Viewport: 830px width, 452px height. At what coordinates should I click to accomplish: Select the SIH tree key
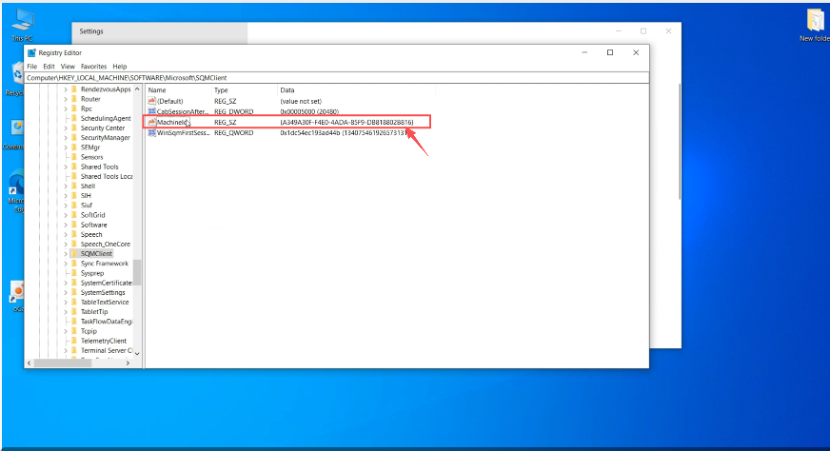(x=86, y=196)
